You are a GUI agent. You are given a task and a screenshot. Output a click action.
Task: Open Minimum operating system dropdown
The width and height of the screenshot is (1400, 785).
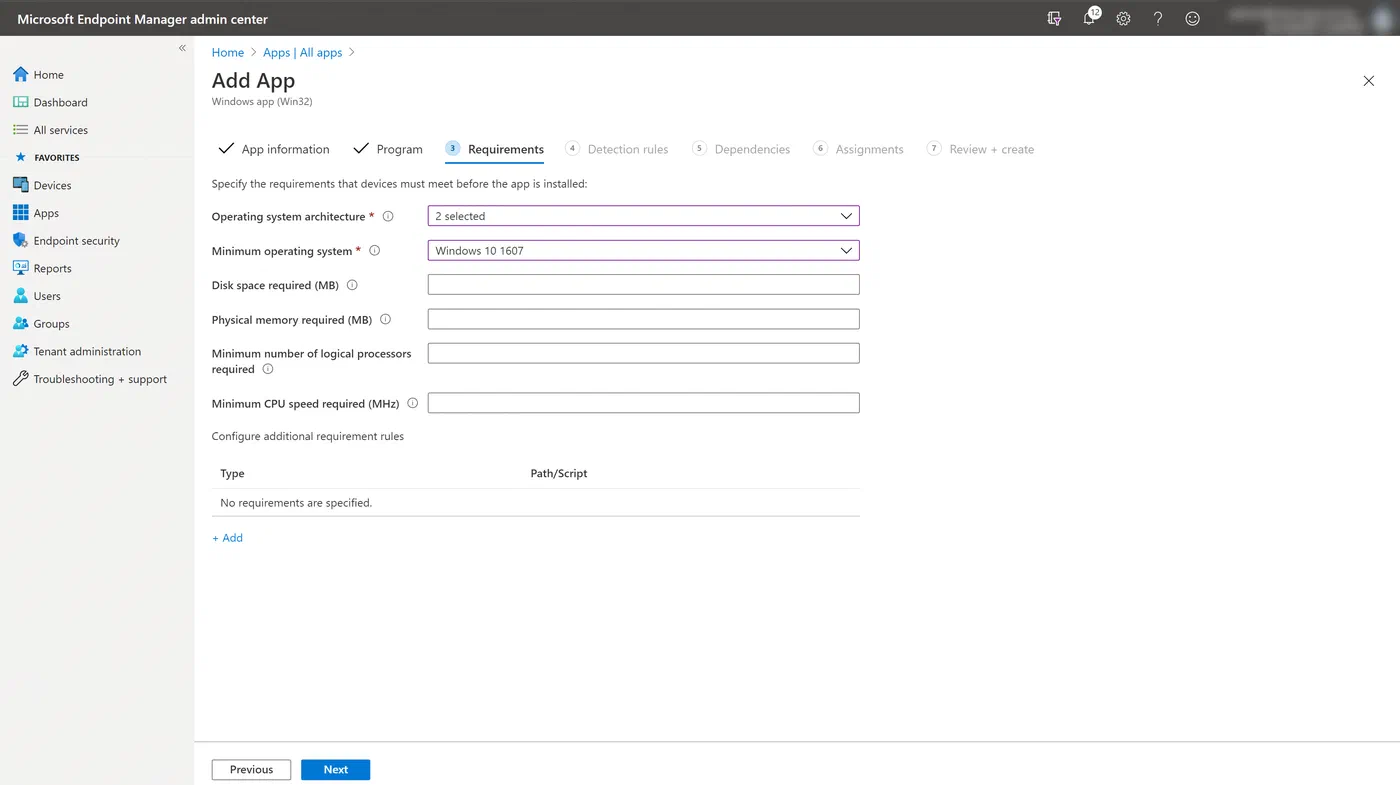(x=643, y=251)
